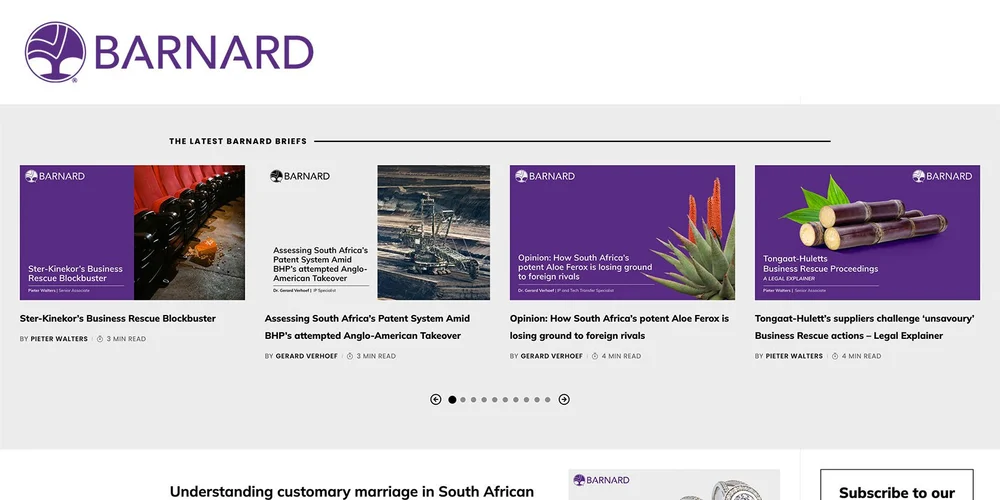Click black Barnard logo on Patent System thumbnail
1000x500 pixels.
click(x=300, y=176)
